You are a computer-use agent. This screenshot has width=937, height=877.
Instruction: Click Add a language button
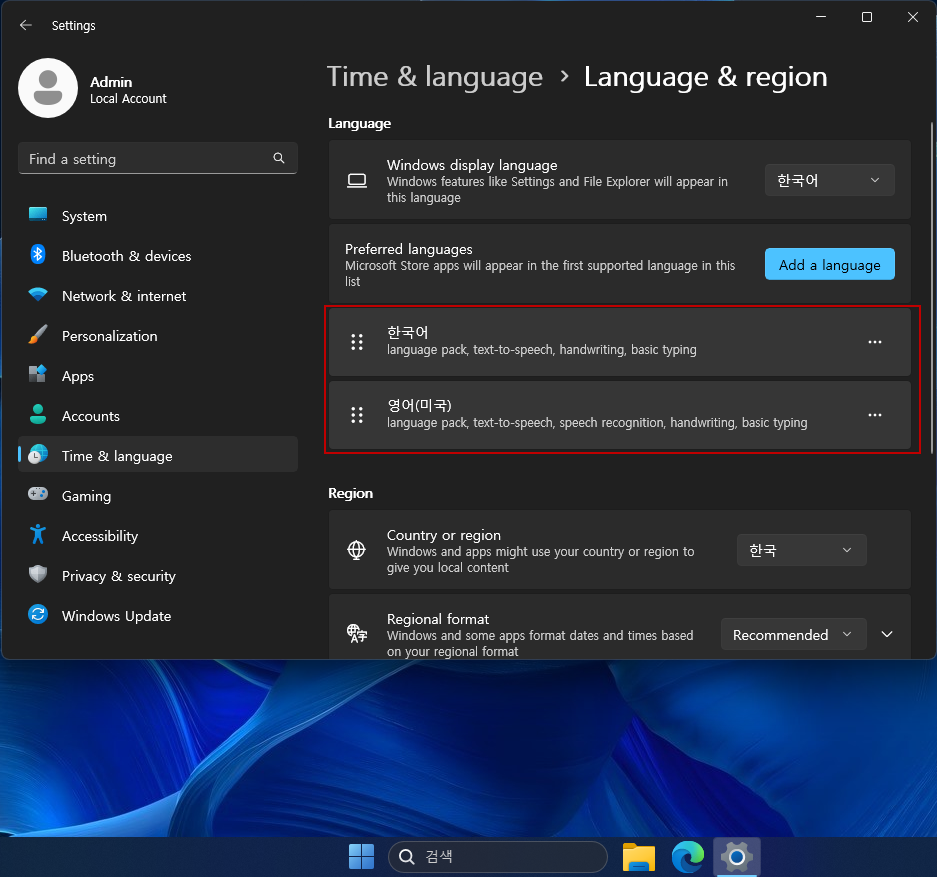(829, 264)
